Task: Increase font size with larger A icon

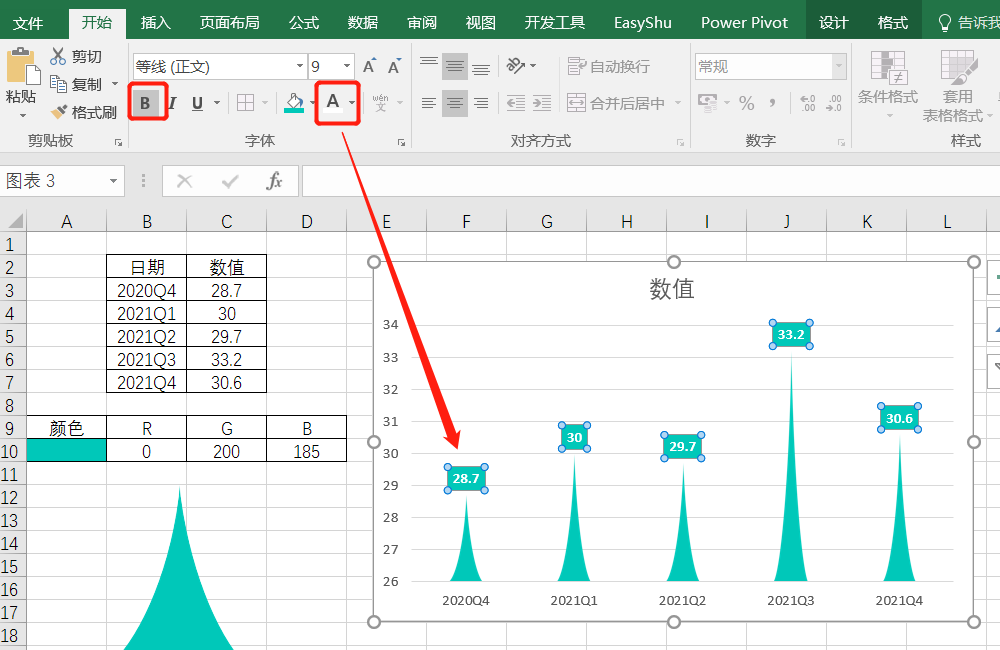Action: (369, 66)
